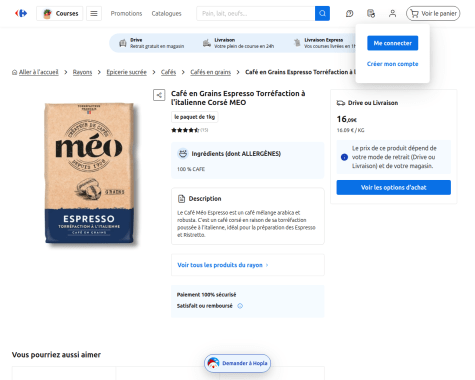Click the Méo espresso product image

click(90, 173)
